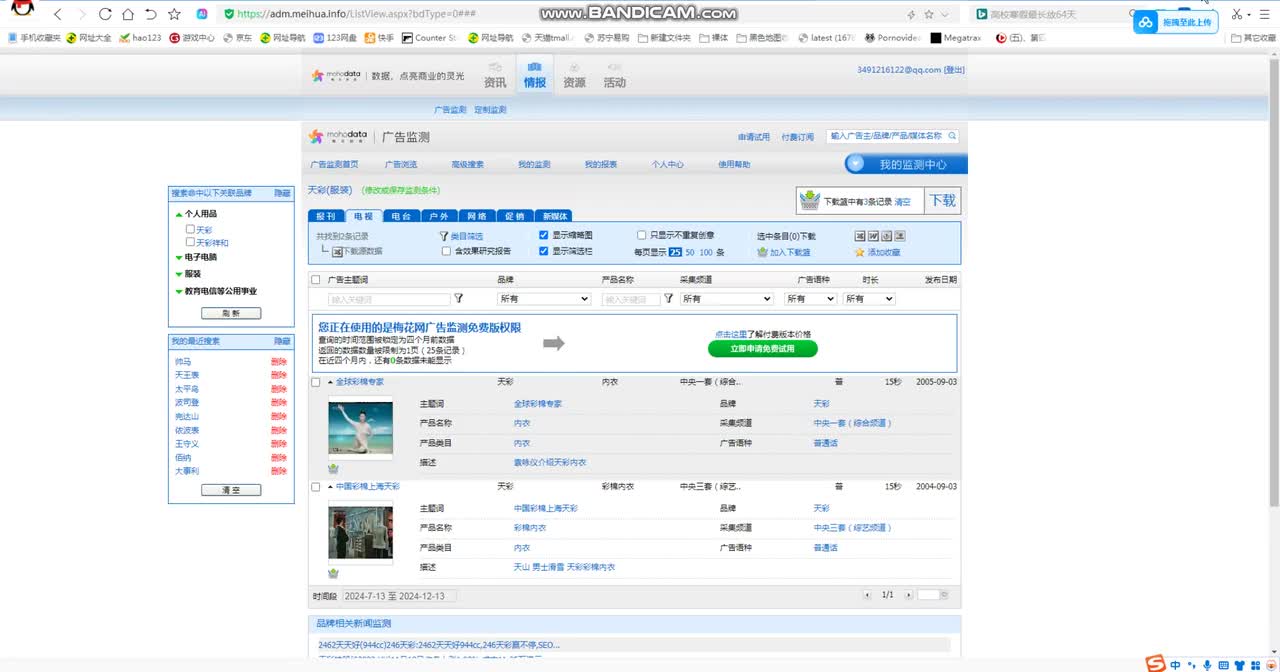Viewport: 1280px width, 672px height.
Task: Switch to the 电台 media tab
Action: tap(401, 216)
